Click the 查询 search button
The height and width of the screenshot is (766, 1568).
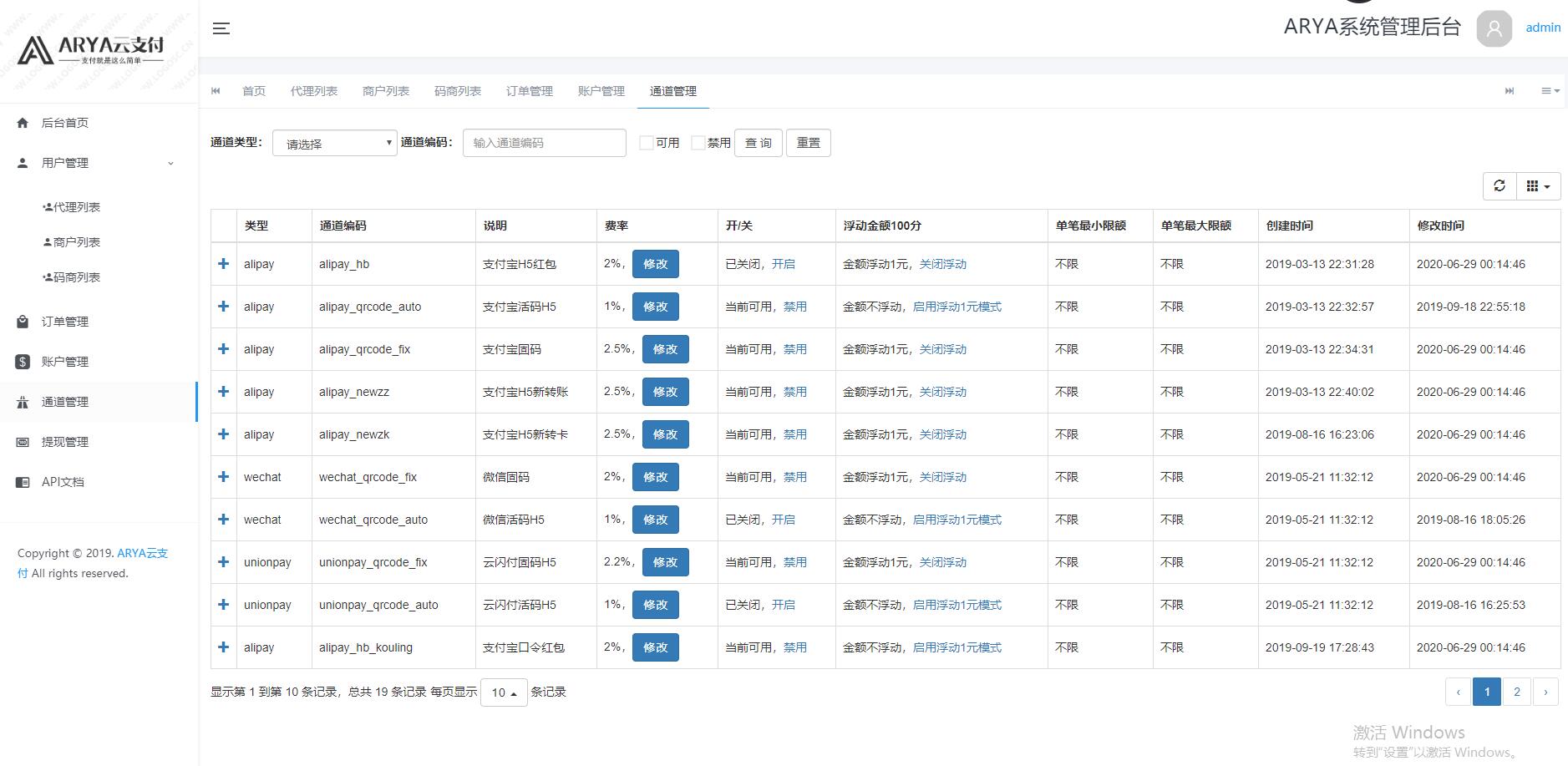coord(757,142)
